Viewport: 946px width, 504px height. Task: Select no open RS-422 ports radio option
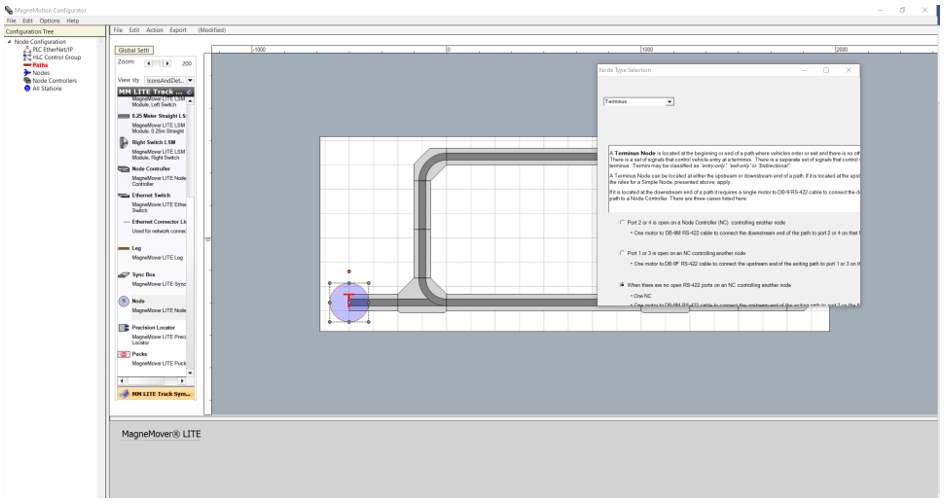point(622,284)
